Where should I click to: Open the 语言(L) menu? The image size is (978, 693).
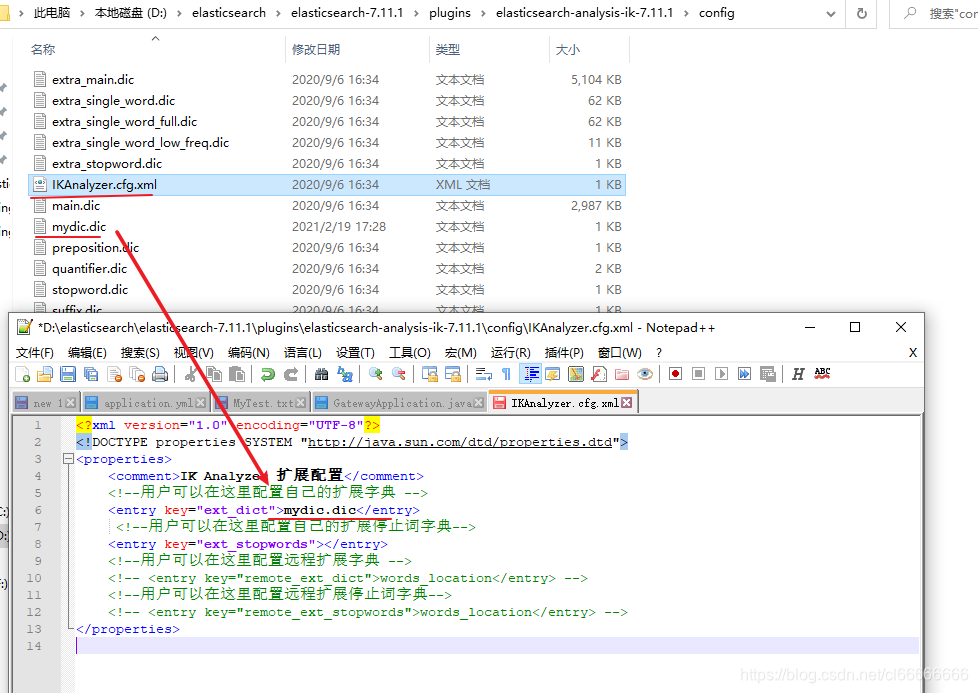pos(303,352)
